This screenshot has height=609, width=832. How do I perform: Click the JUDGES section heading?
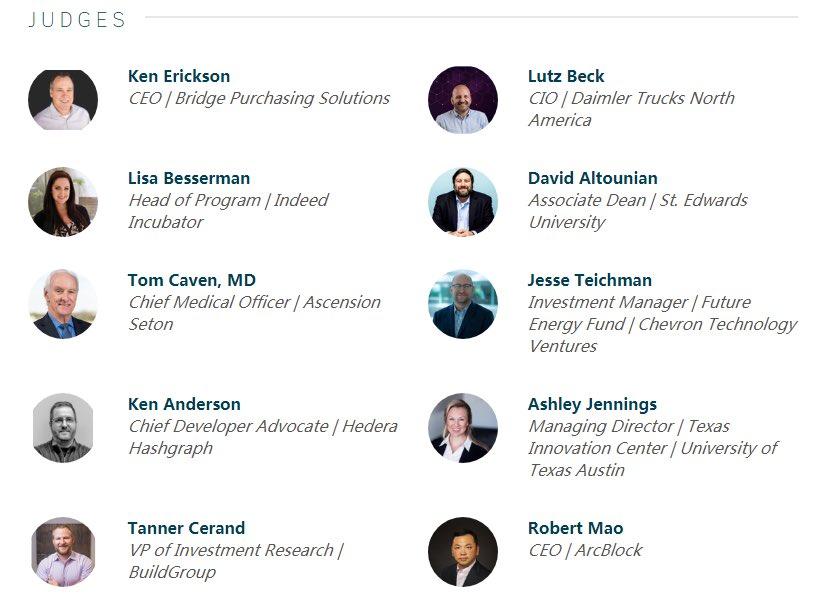click(x=77, y=20)
